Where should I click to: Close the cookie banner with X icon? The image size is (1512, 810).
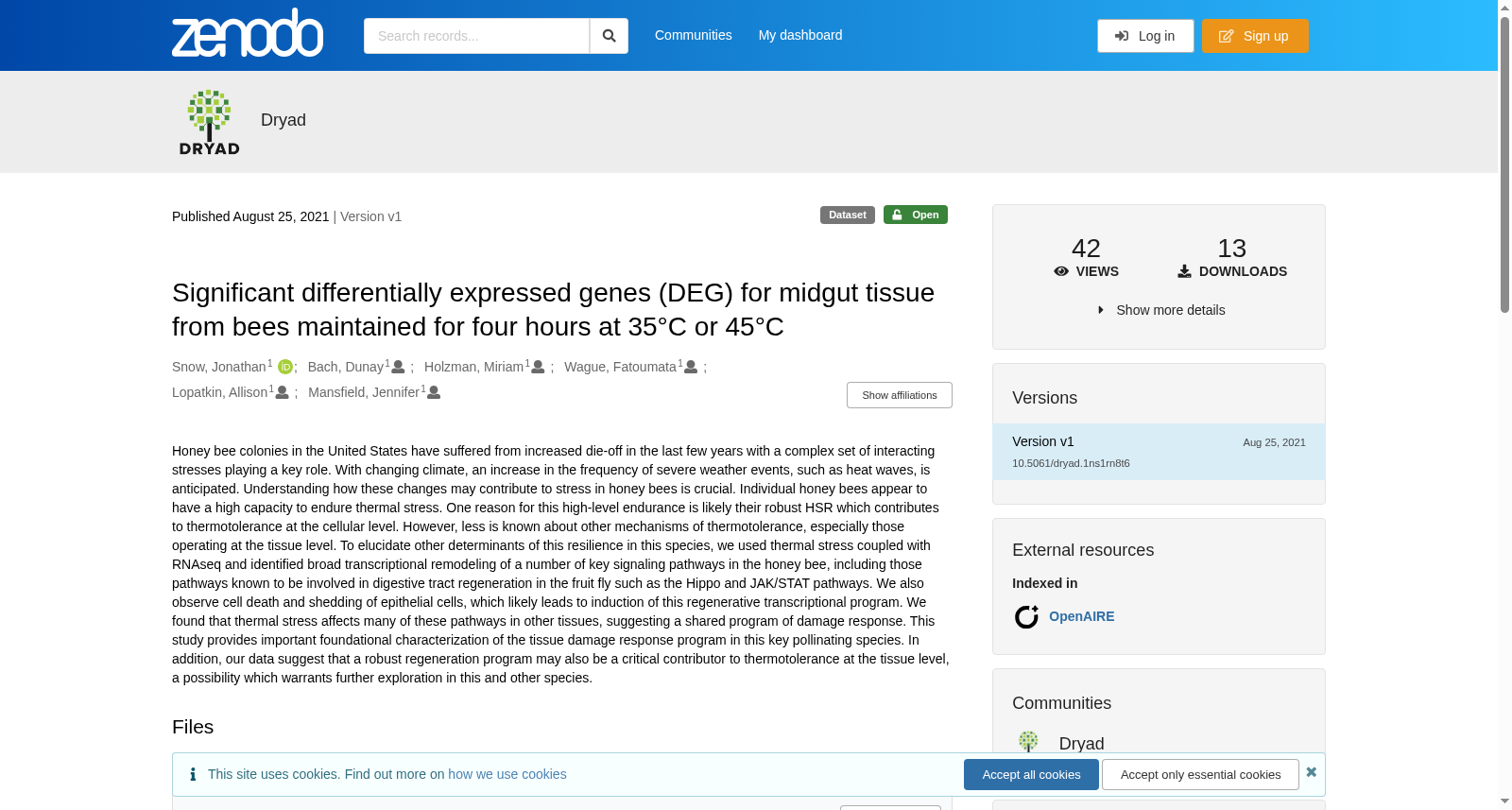[x=1311, y=772]
